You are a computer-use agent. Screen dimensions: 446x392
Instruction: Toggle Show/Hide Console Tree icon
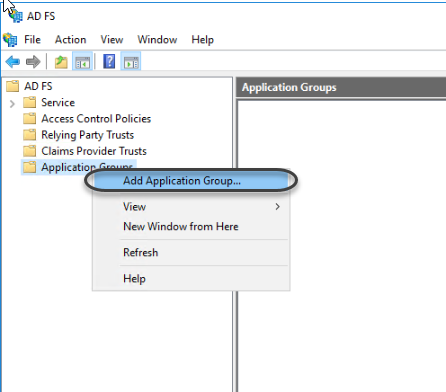click(82, 62)
